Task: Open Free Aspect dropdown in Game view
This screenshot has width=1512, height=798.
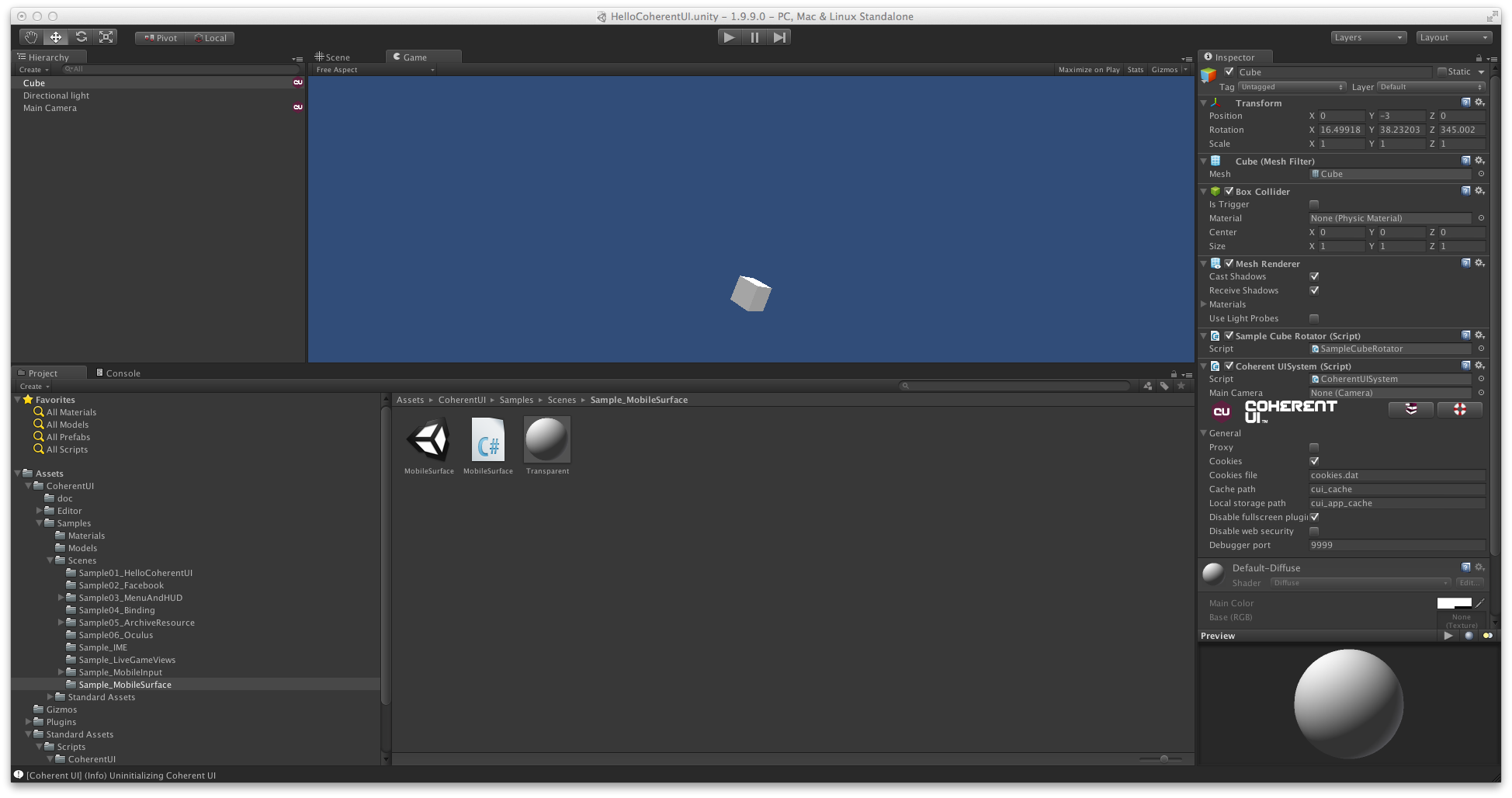Action: coord(375,70)
